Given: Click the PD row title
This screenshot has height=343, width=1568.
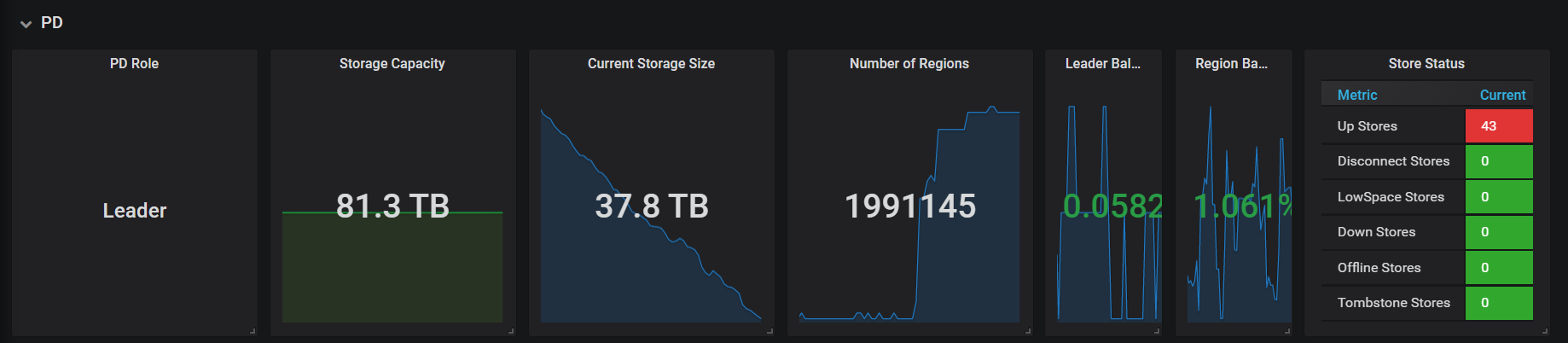Looking at the screenshot, I should click(52, 23).
